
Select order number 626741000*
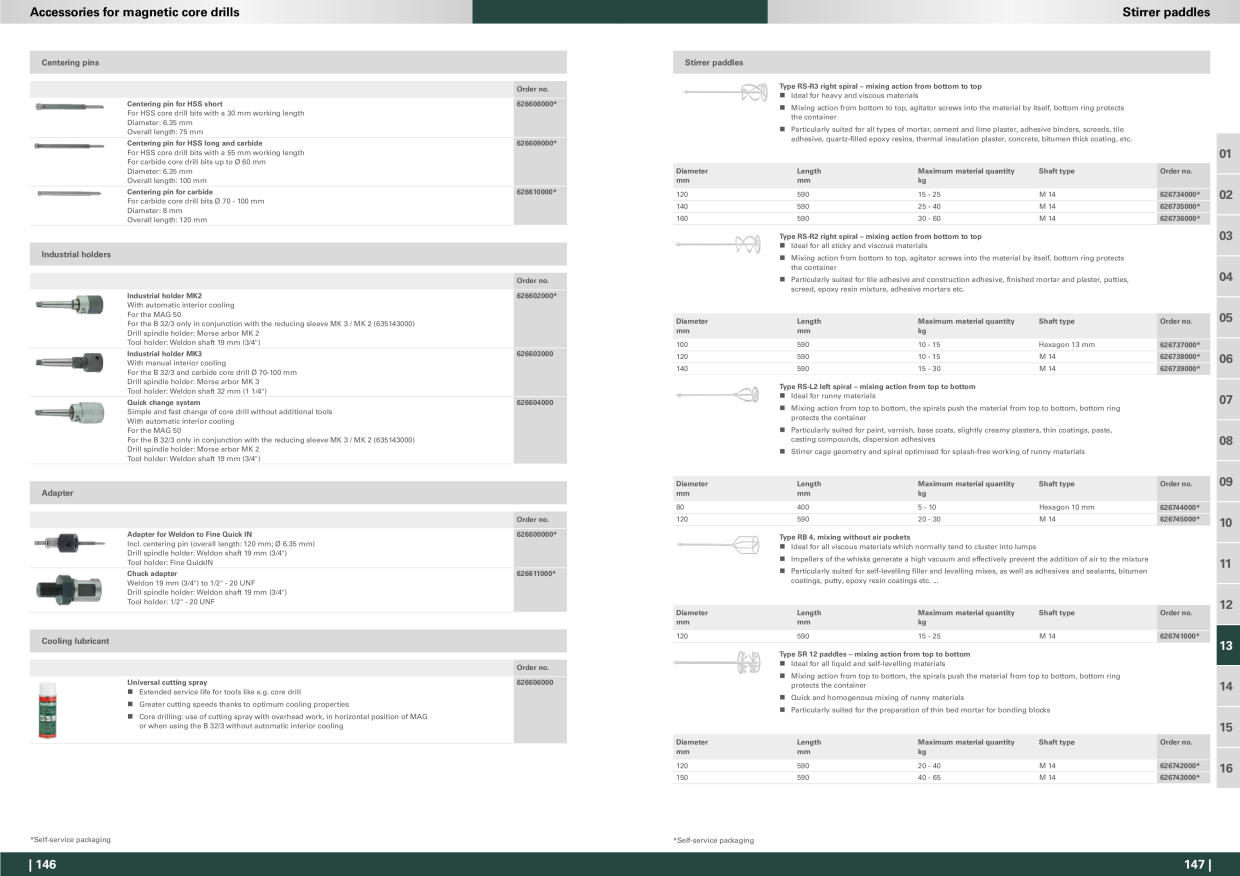click(x=1180, y=636)
